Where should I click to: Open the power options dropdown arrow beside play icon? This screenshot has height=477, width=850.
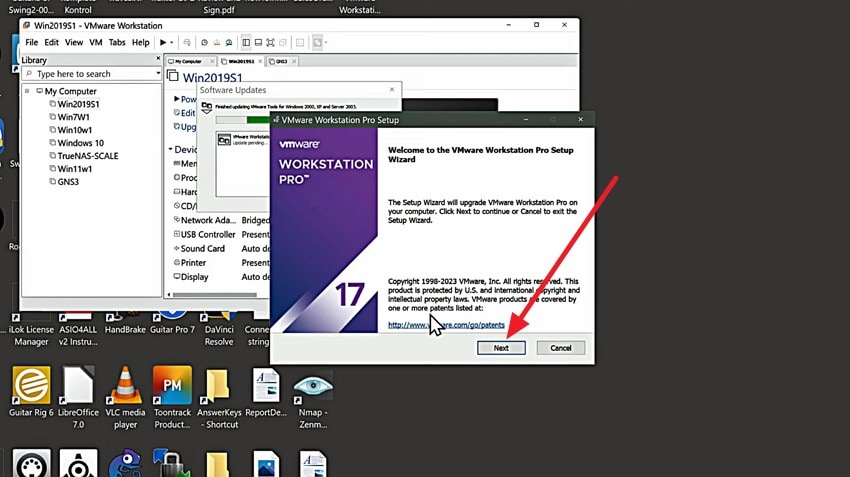(x=172, y=42)
